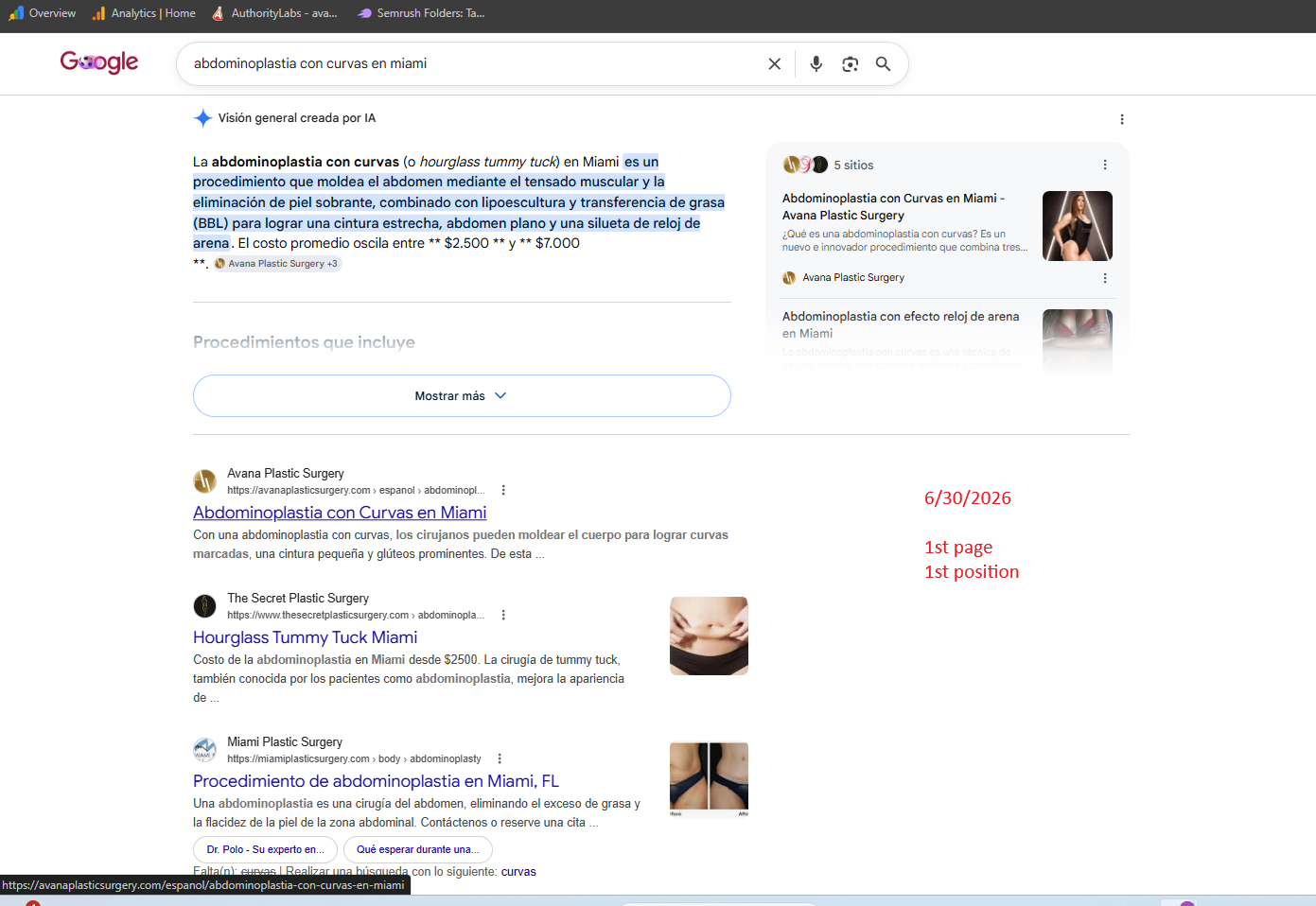
Task: Expand AI overview with 'Mostrar más'
Action: 462,395
